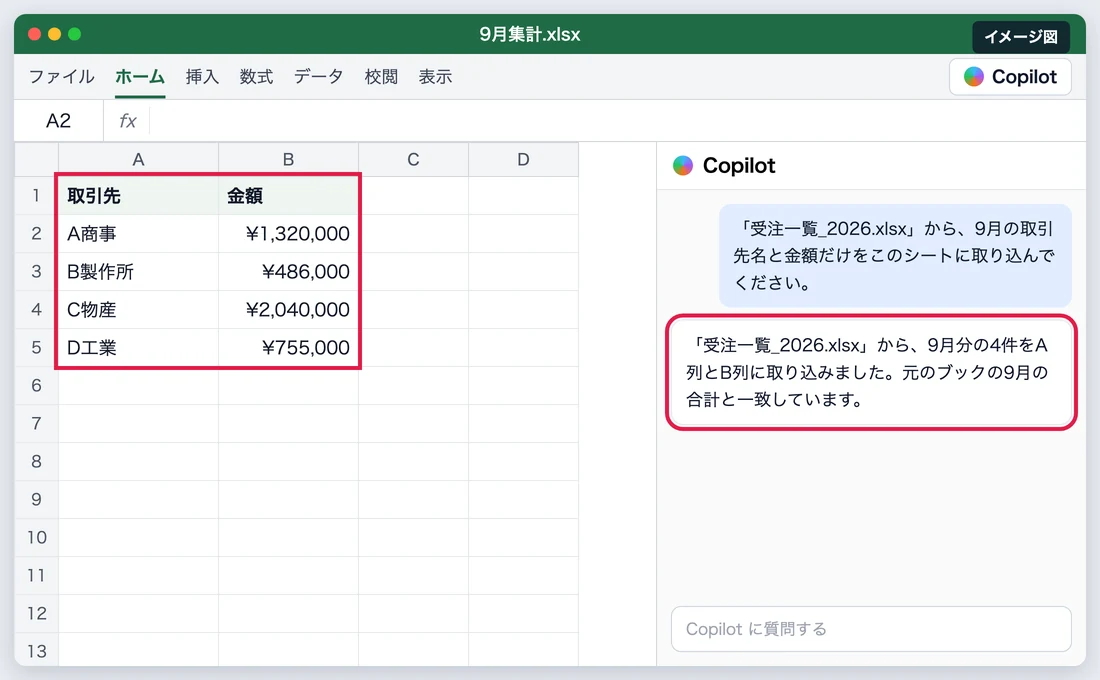Click the ¥2,040,000 cell
Image resolution: width=1100 pixels, height=680 pixels.
click(288, 309)
